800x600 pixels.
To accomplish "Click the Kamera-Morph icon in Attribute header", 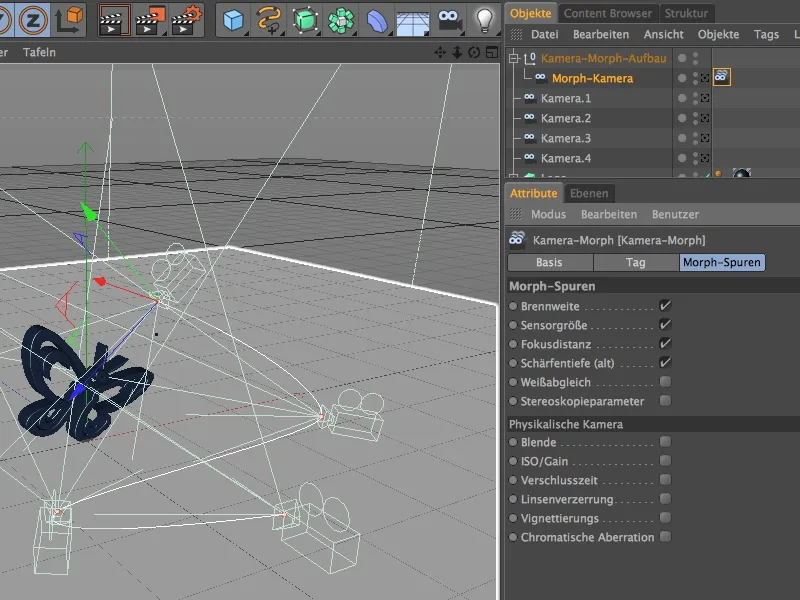I will [517, 239].
